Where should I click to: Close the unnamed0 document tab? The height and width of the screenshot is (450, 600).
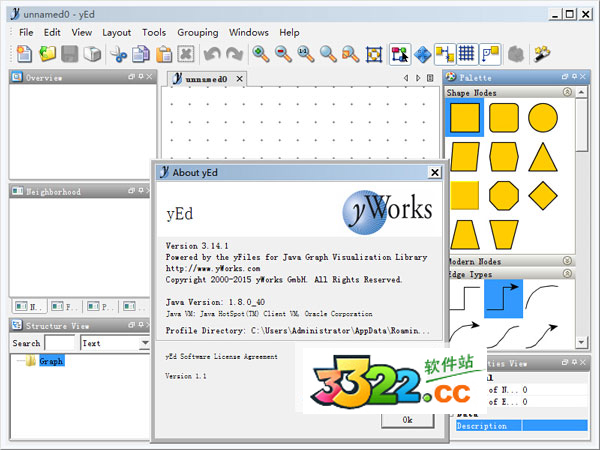coord(240,79)
